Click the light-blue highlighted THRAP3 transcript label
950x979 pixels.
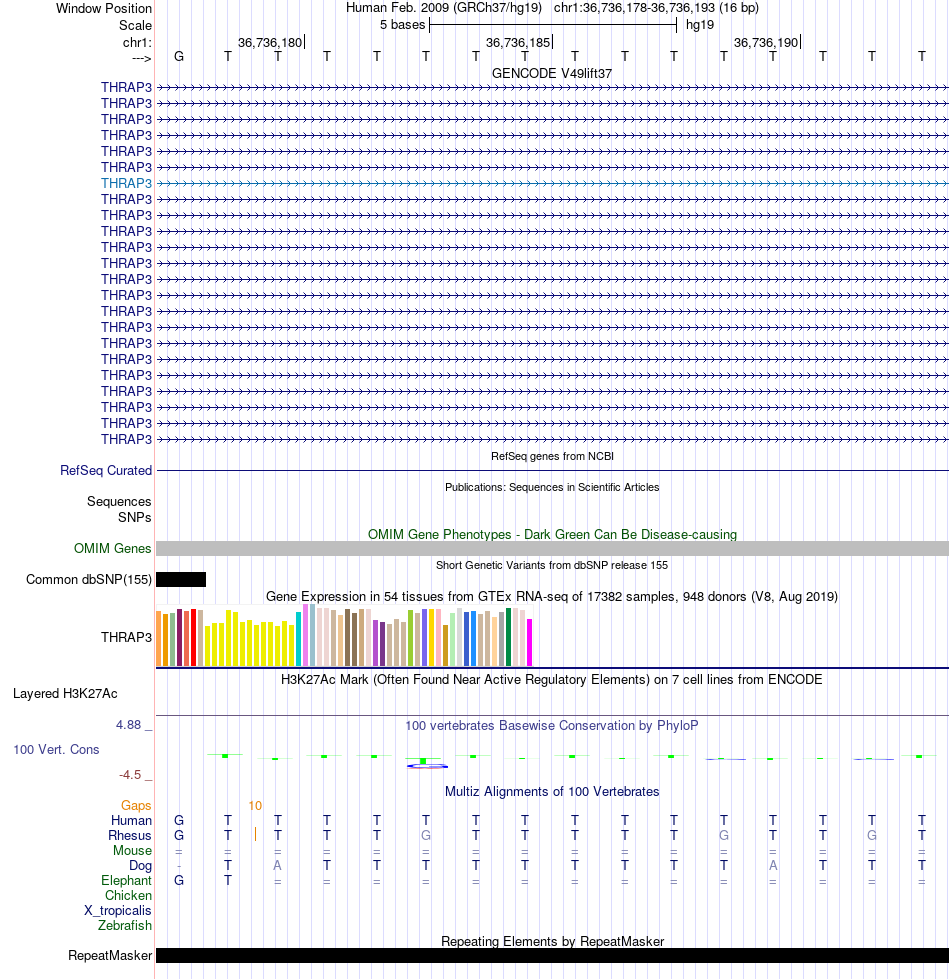pyautogui.click(x=126, y=184)
